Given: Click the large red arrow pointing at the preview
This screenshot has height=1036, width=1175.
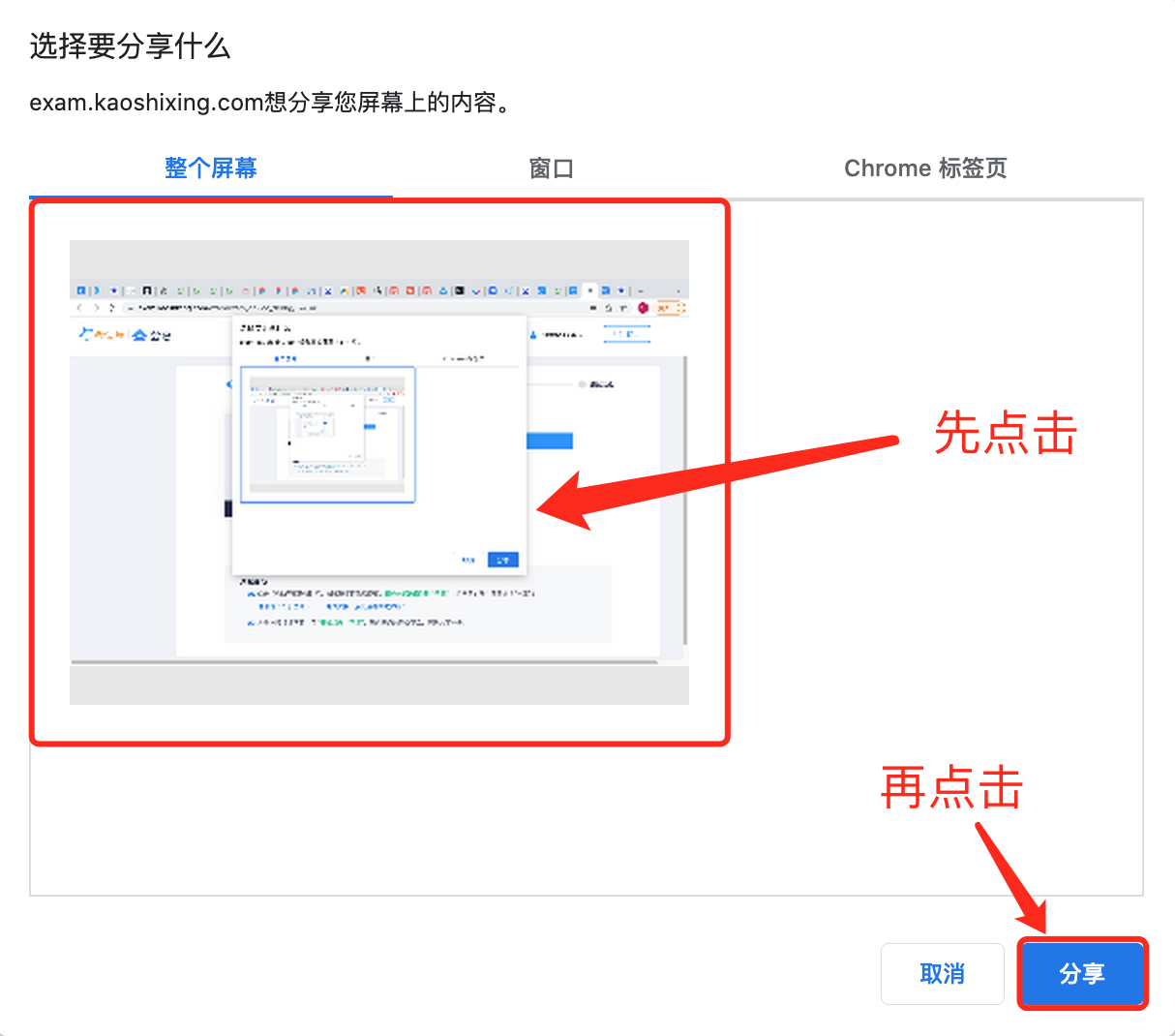Looking at the screenshot, I should pos(716,475).
